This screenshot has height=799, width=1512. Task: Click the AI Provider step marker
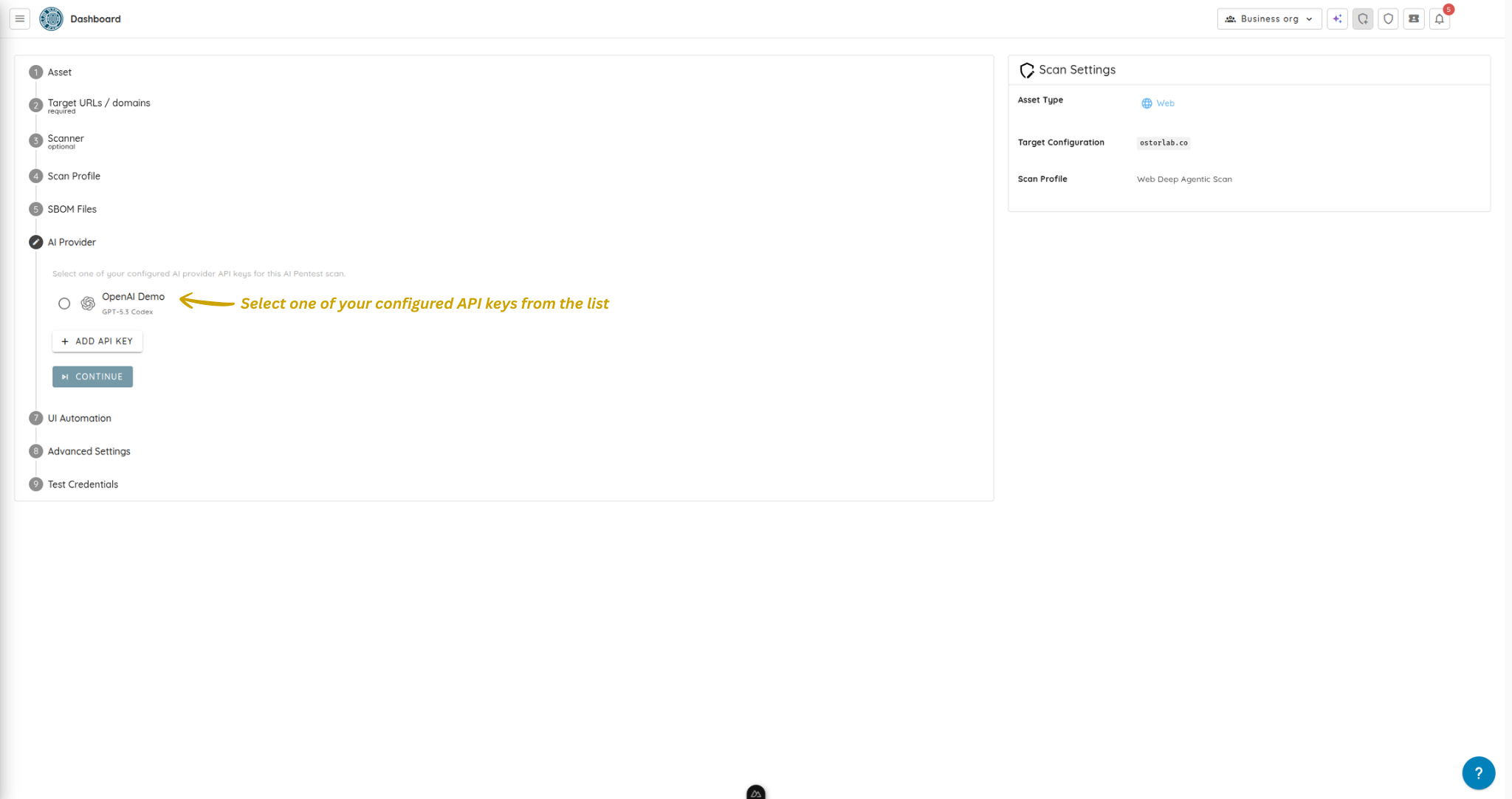click(35, 241)
